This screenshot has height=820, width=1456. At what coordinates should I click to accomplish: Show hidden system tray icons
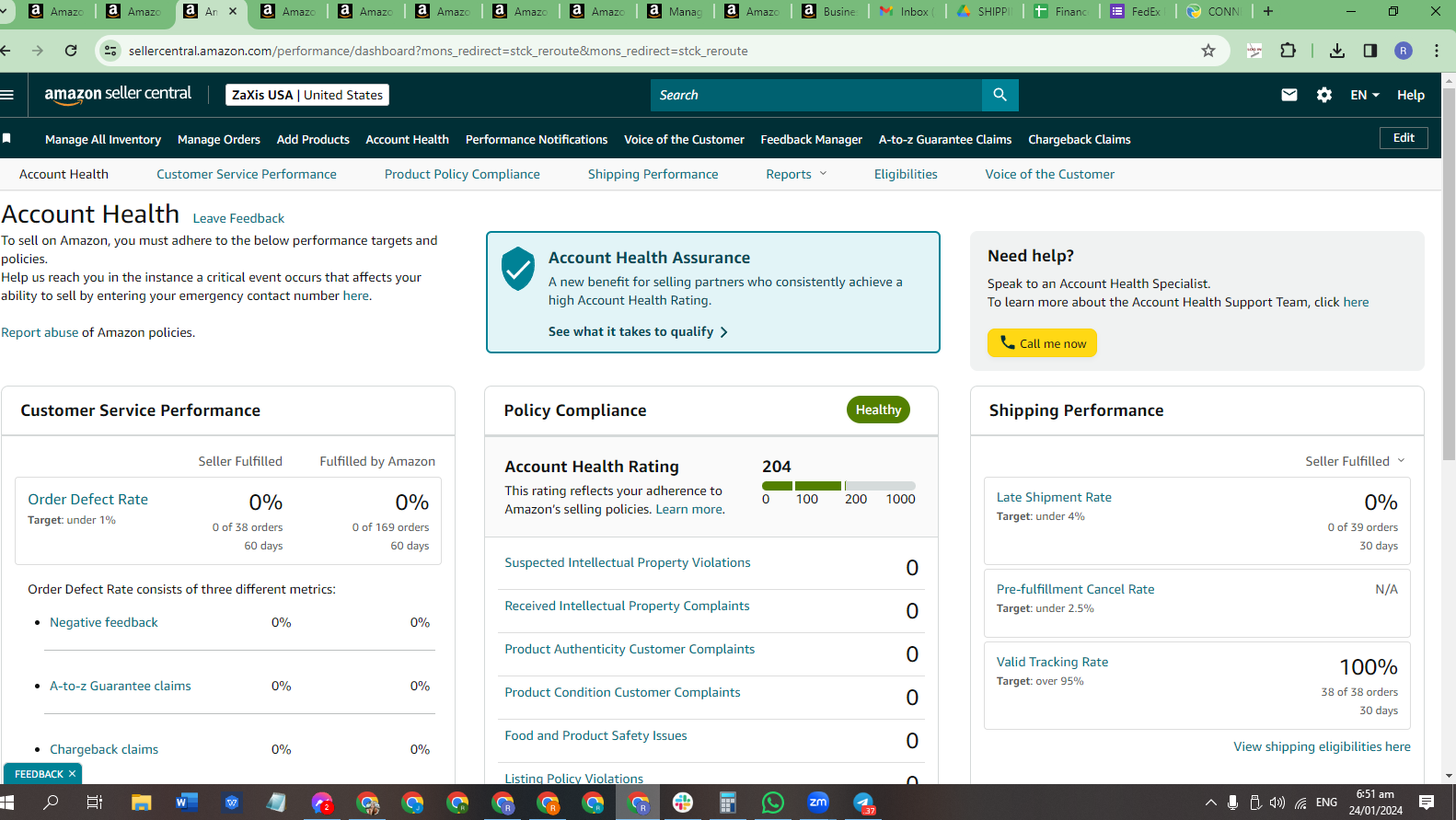(1210, 803)
